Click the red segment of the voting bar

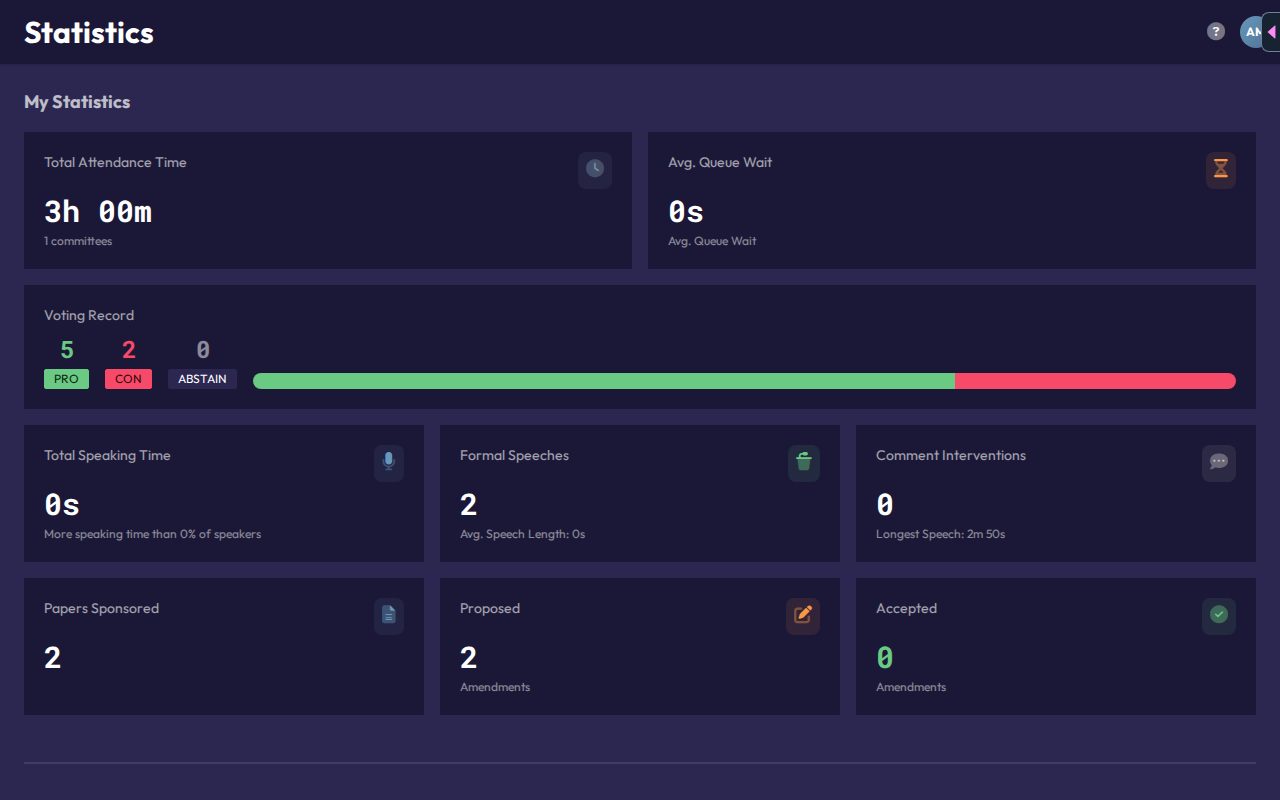coord(1095,381)
